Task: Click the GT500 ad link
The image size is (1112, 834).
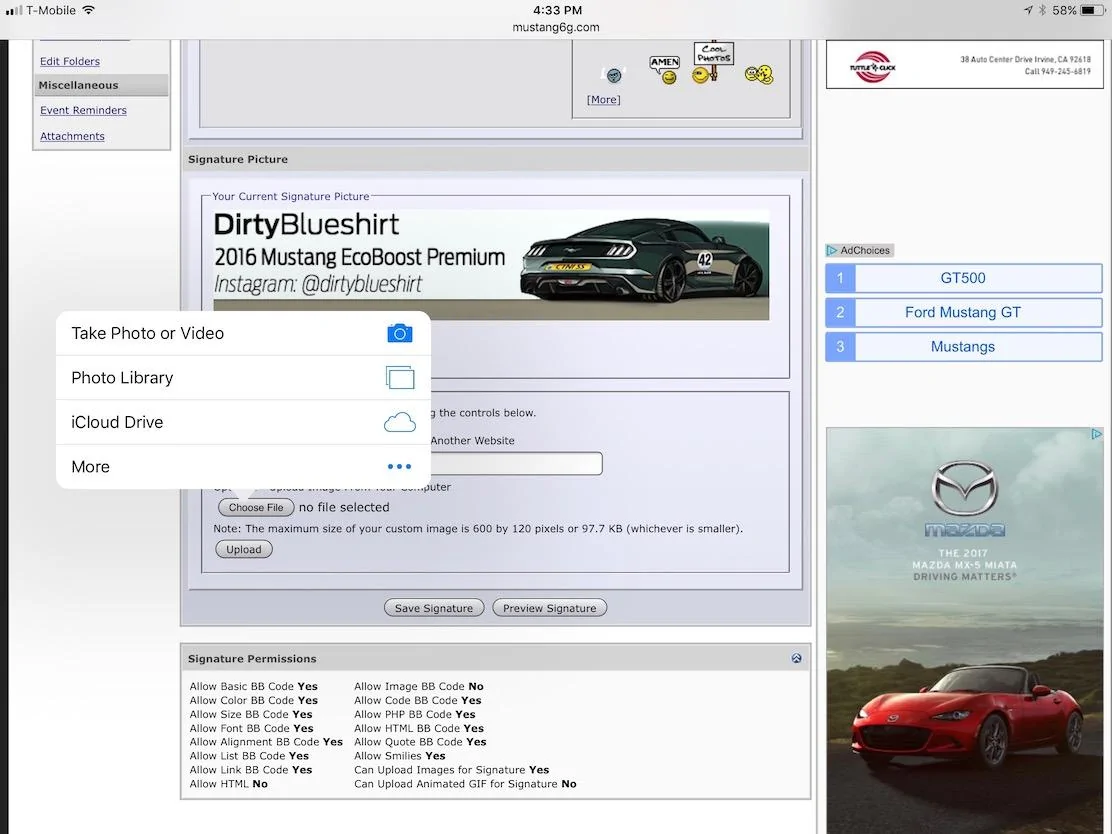Action: click(x=963, y=278)
